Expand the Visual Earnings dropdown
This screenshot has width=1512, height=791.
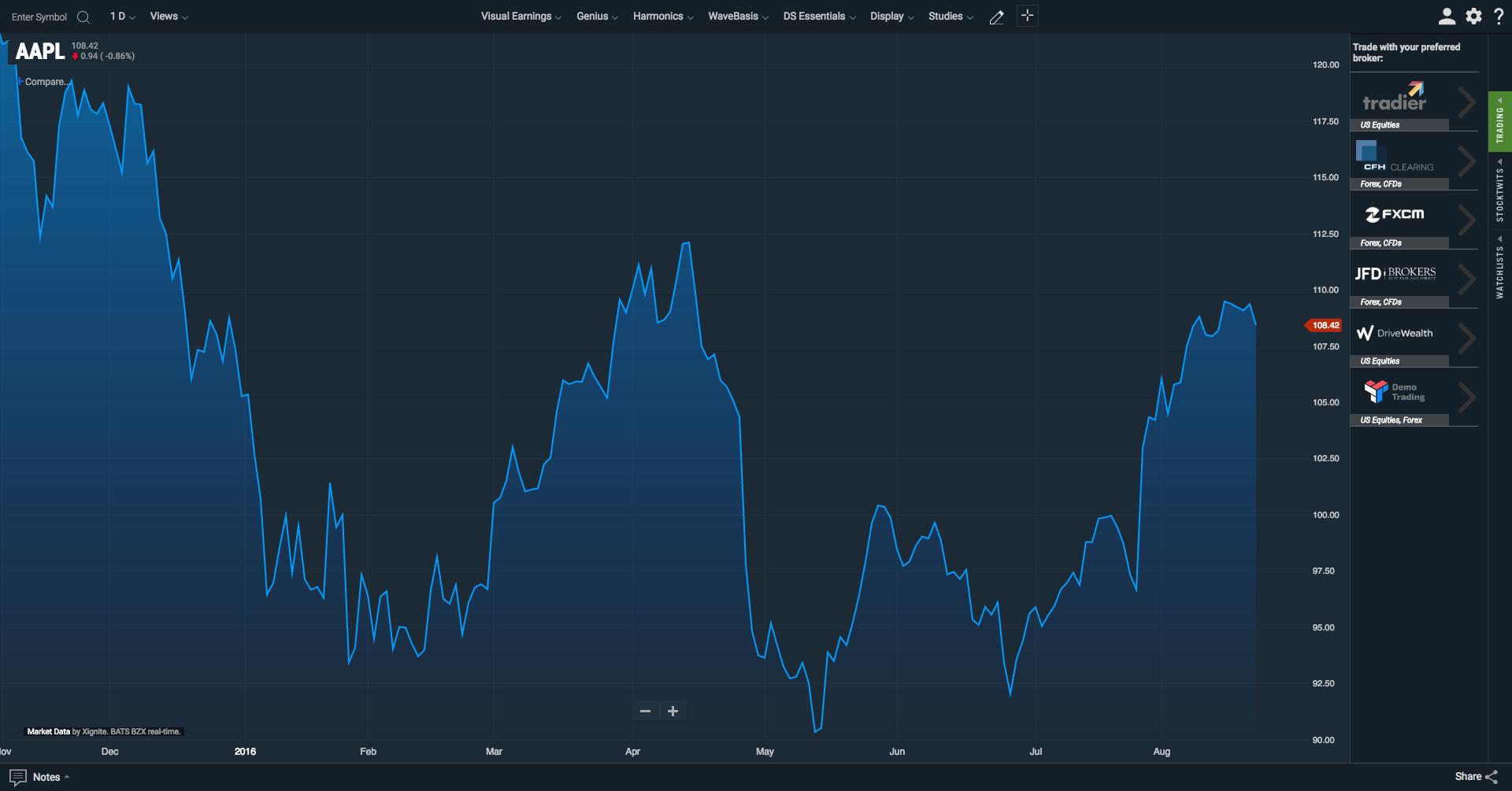[x=521, y=16]
